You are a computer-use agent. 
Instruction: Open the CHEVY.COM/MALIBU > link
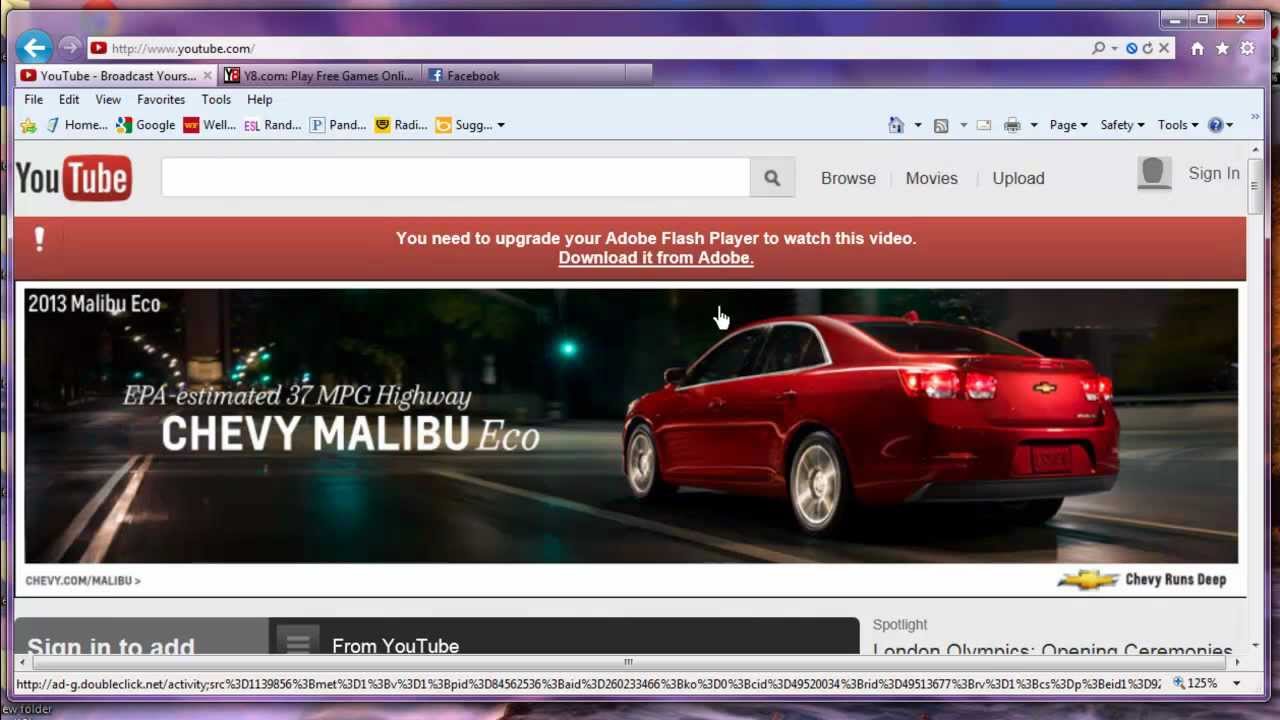(83, 580)
